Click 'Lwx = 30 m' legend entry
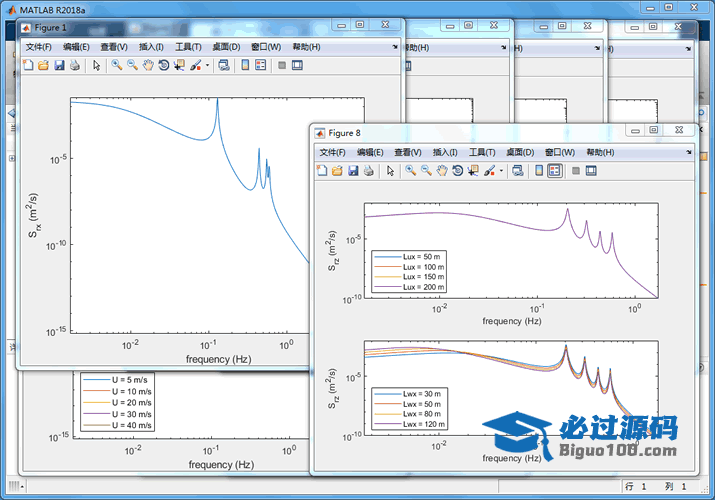Image resolution: width=715 pixels, height=500 pixels. pyautogui.click(x=409, y=394)
